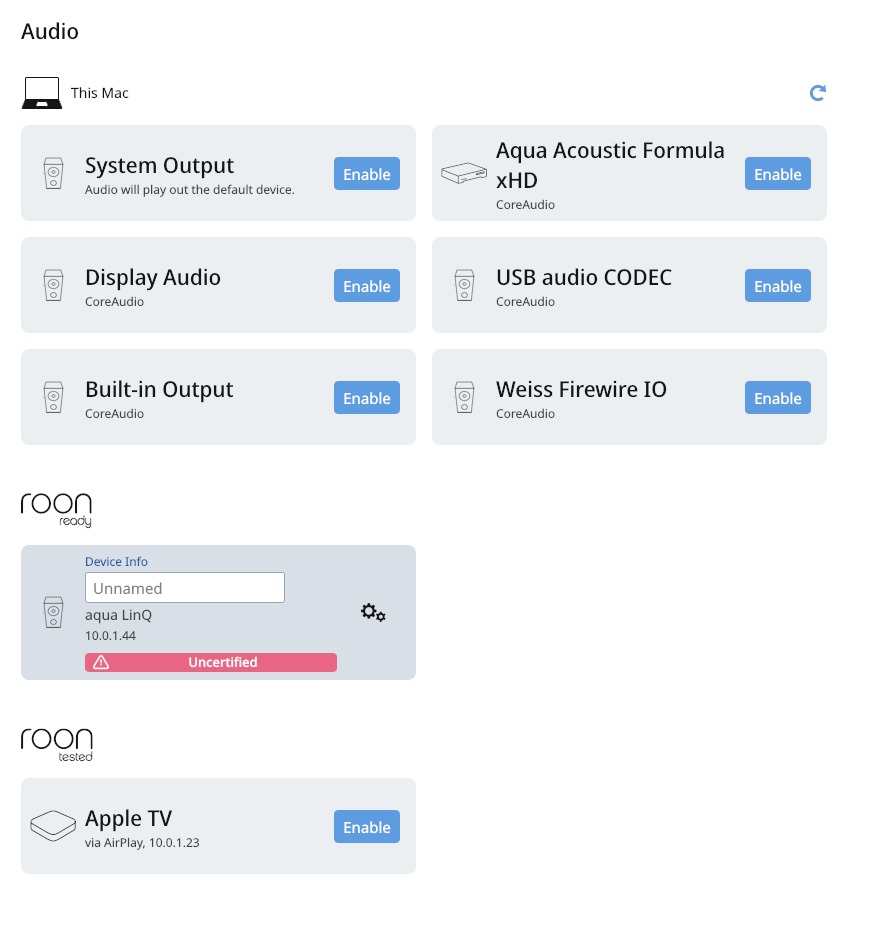The image size is (881, 928).
Task: Enable Display Audio output
Action: click(366, 285)
